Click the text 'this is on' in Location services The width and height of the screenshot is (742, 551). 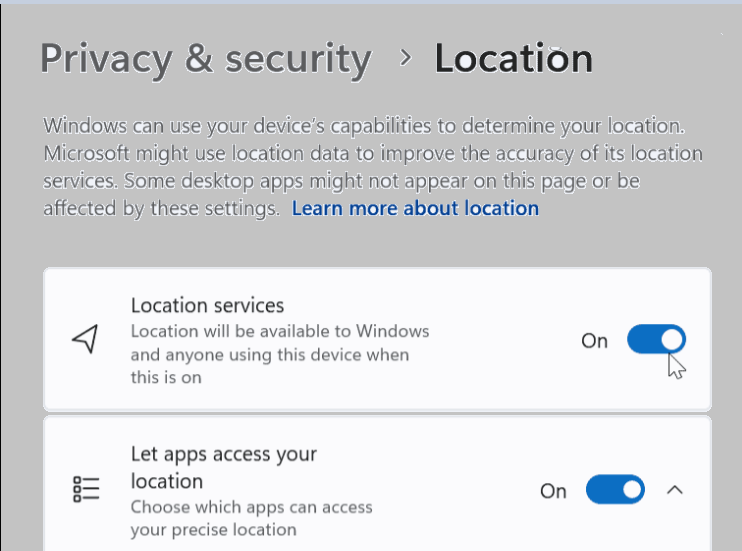[166, 377]
